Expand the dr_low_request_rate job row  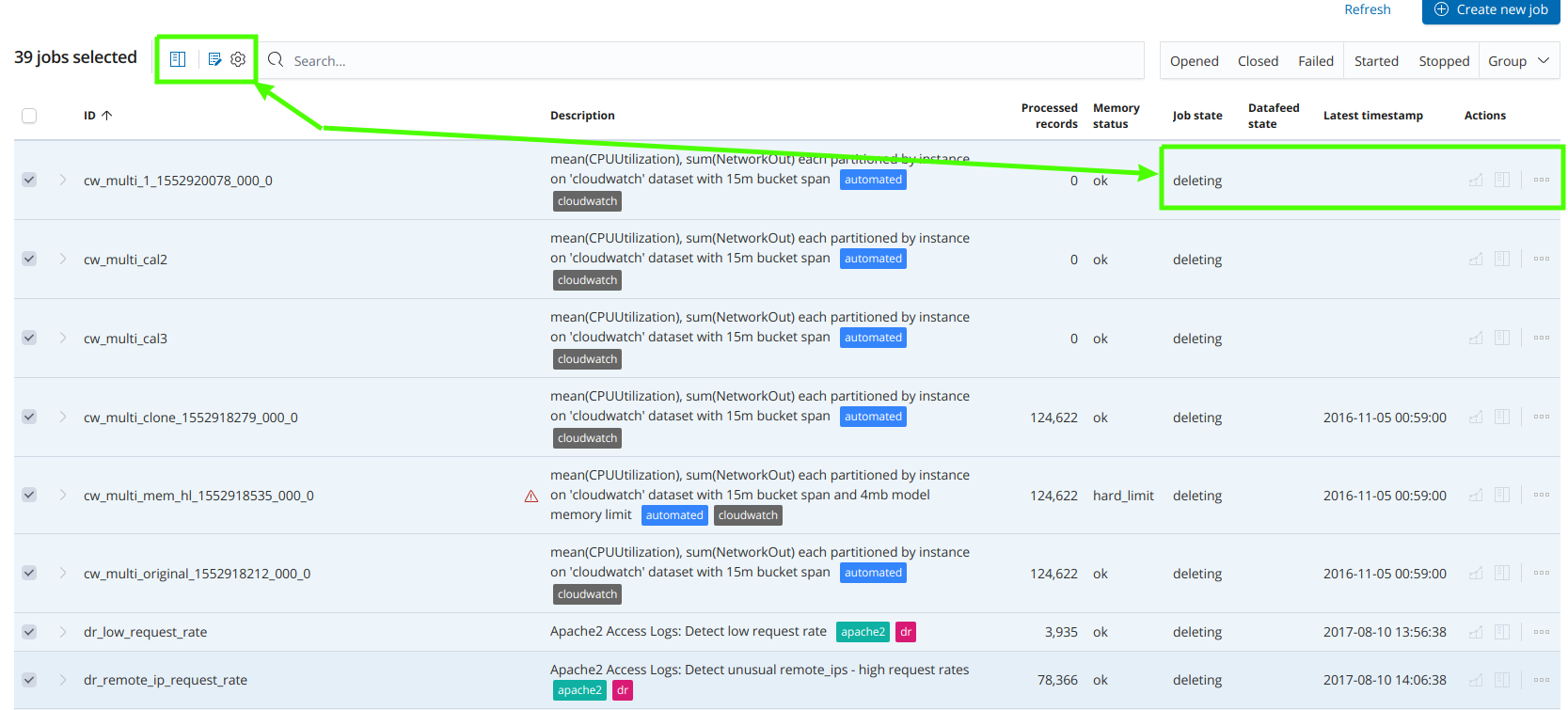pos(63,632)
